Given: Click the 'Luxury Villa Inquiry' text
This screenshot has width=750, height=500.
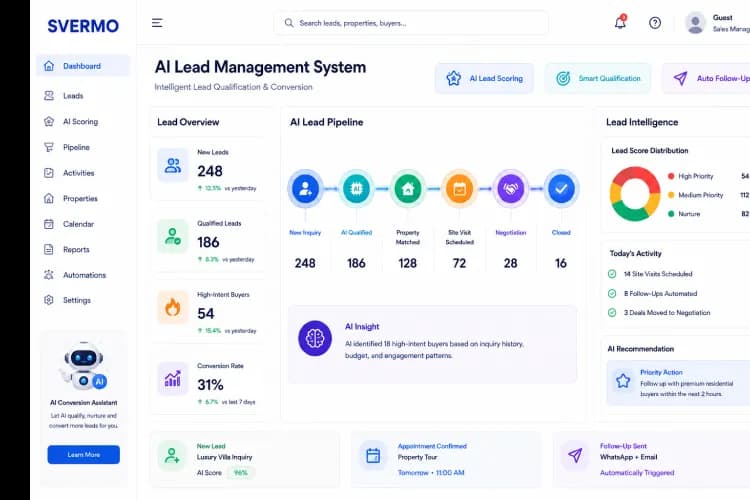Looking at the screenshot, I should pyautogui.click(x=224, y=457).
